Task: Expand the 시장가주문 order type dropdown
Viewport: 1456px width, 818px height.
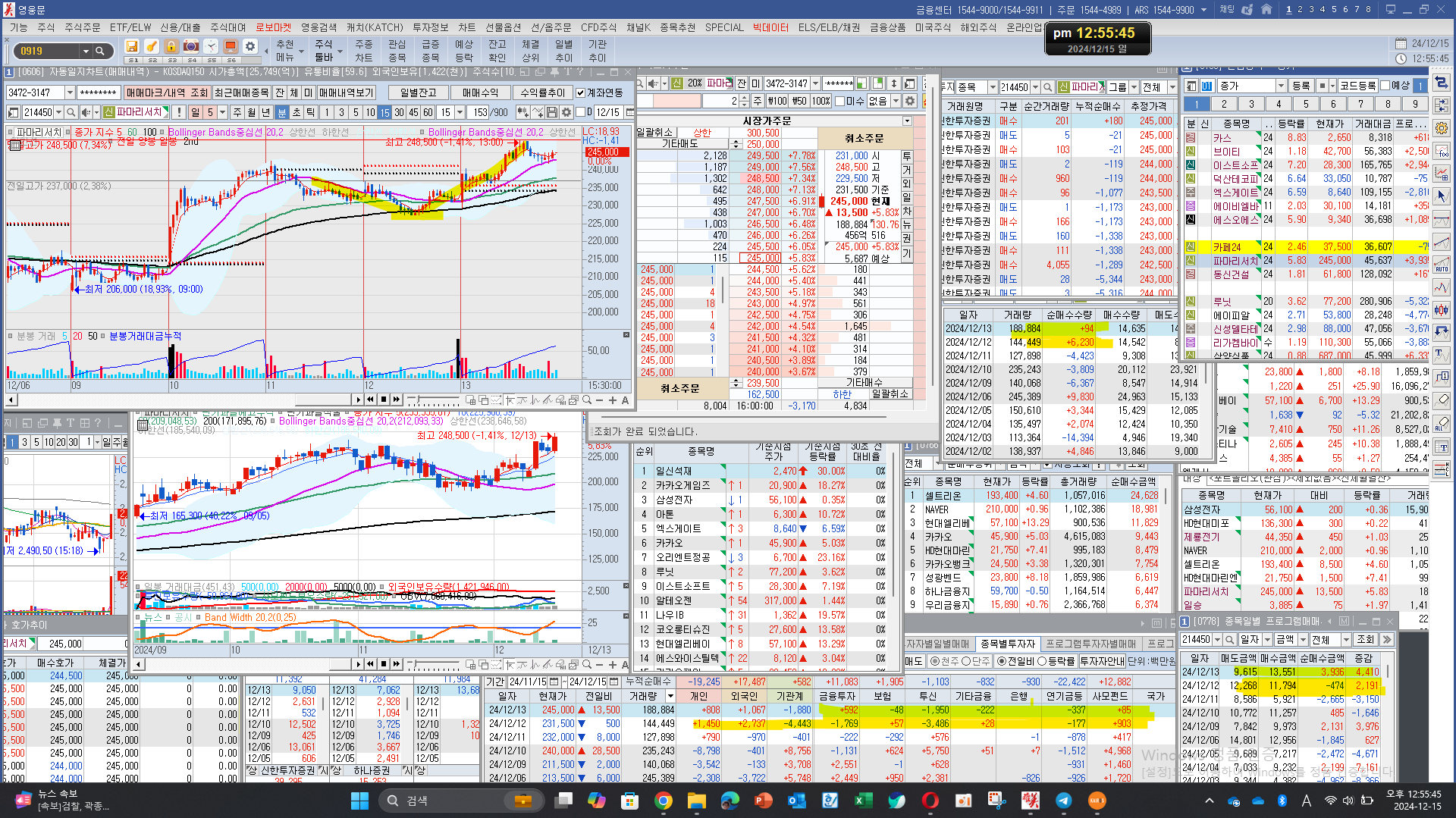Action: click(907, 121)
